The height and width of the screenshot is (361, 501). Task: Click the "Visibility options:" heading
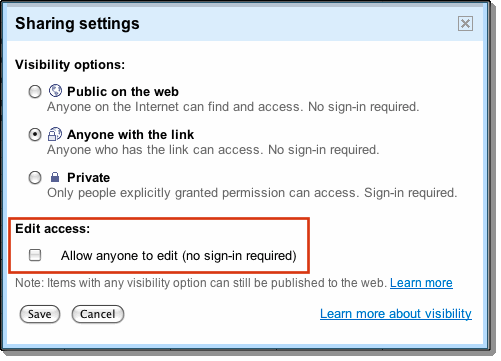pyautogui.click(x=70, y=64)
